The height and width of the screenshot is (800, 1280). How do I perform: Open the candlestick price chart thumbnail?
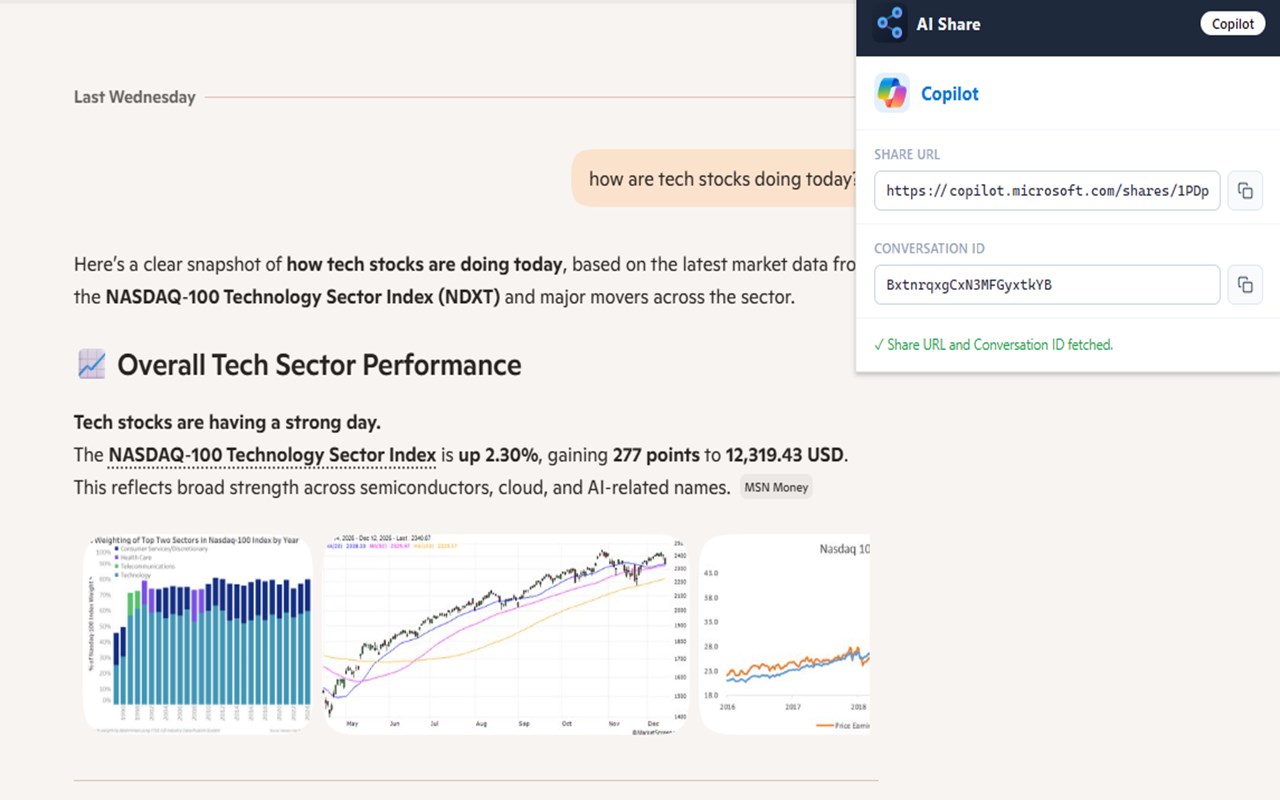point(506,635)
